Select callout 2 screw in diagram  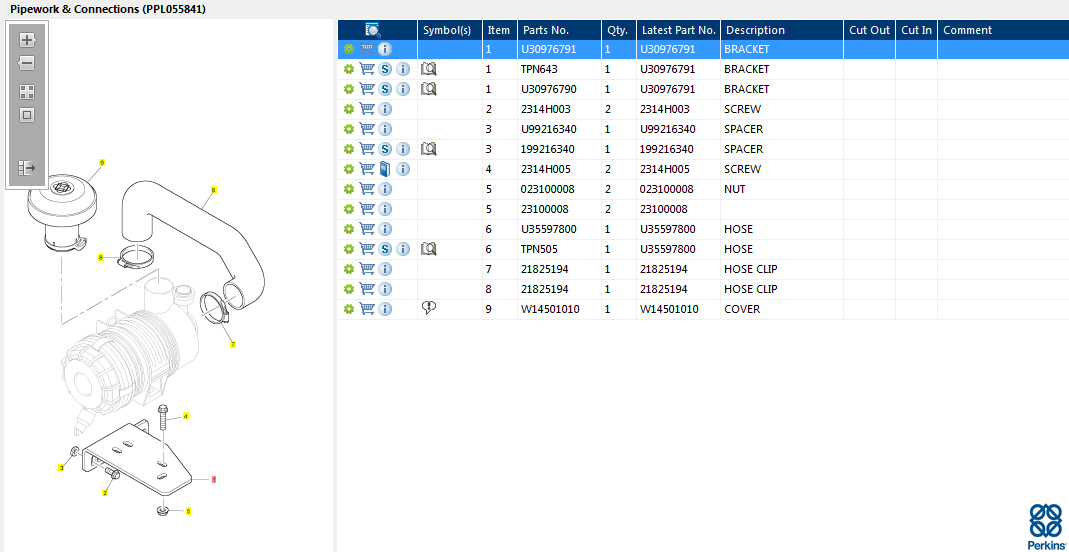tap(105, 492)
